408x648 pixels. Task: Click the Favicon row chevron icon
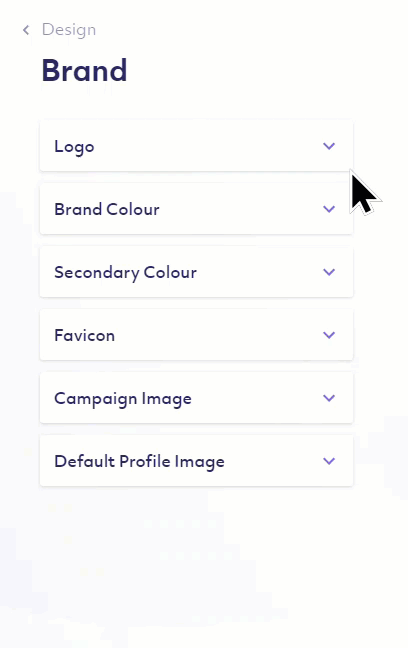329,335
